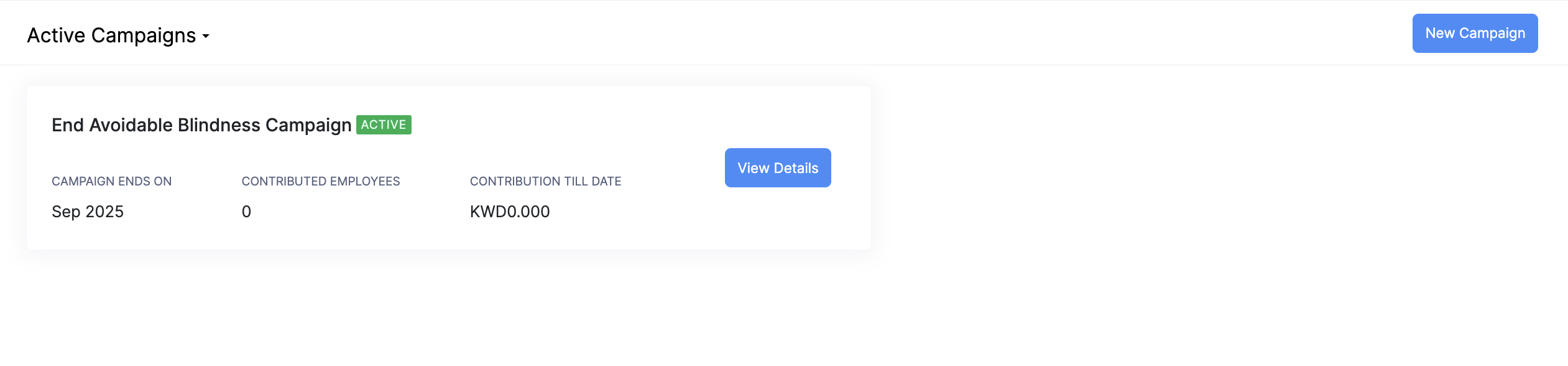
Task: Click the CONTRIBUTED EMPLOYEES label
Action: point(320,181)
